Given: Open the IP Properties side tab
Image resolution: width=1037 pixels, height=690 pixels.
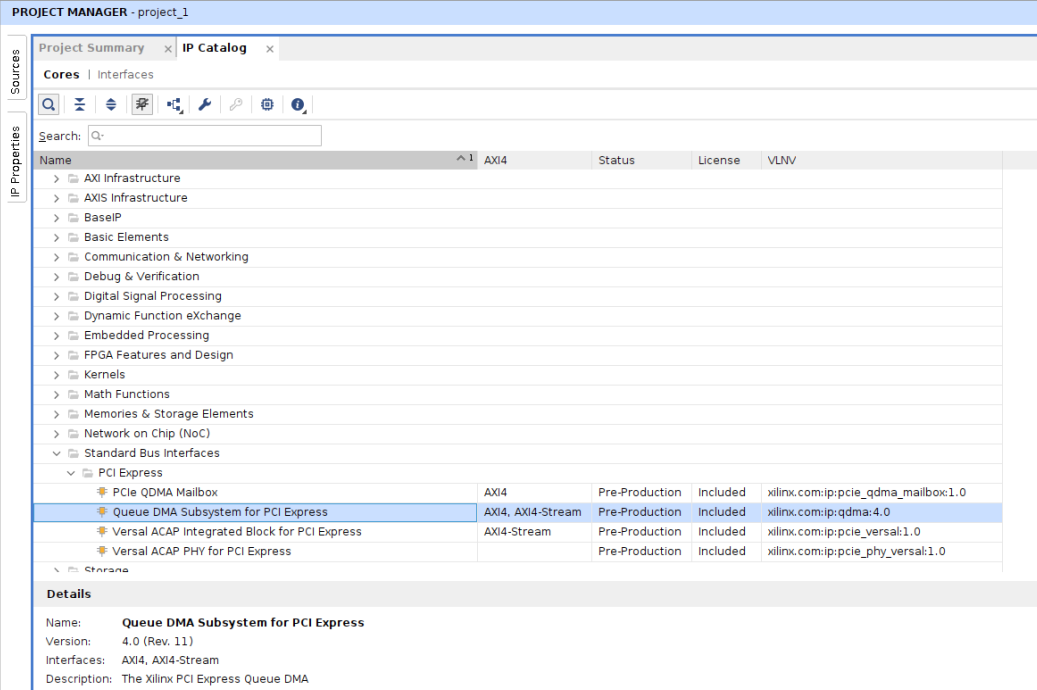Looking at the screenshot, I should 15,161.
